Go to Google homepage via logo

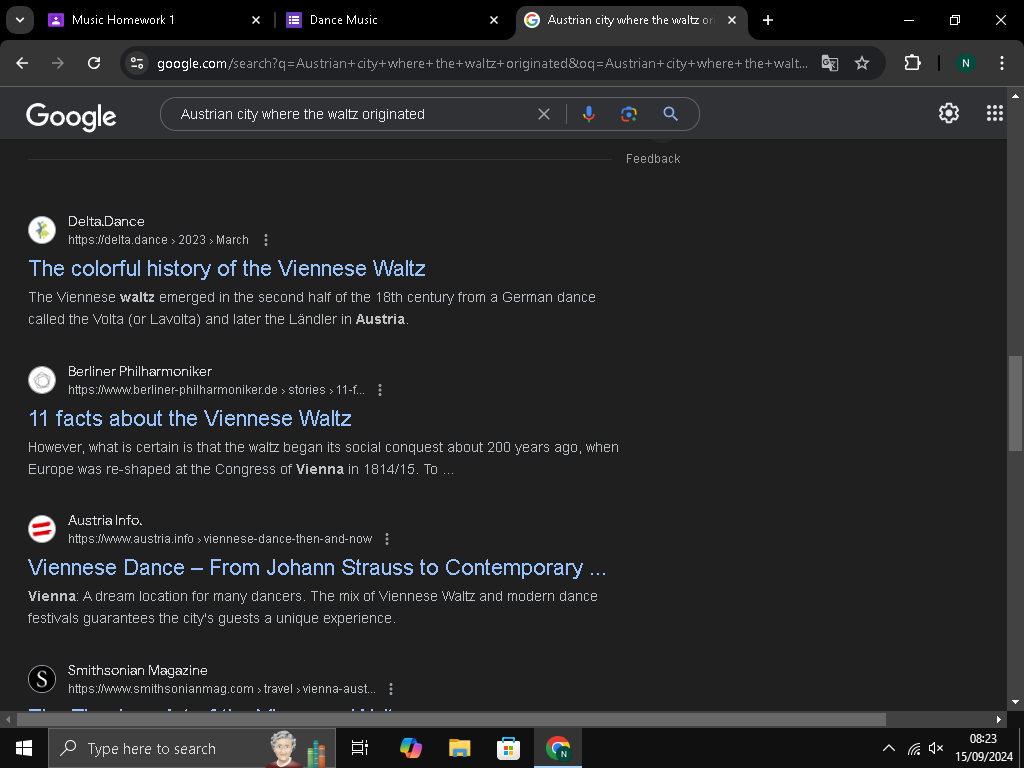71,116
